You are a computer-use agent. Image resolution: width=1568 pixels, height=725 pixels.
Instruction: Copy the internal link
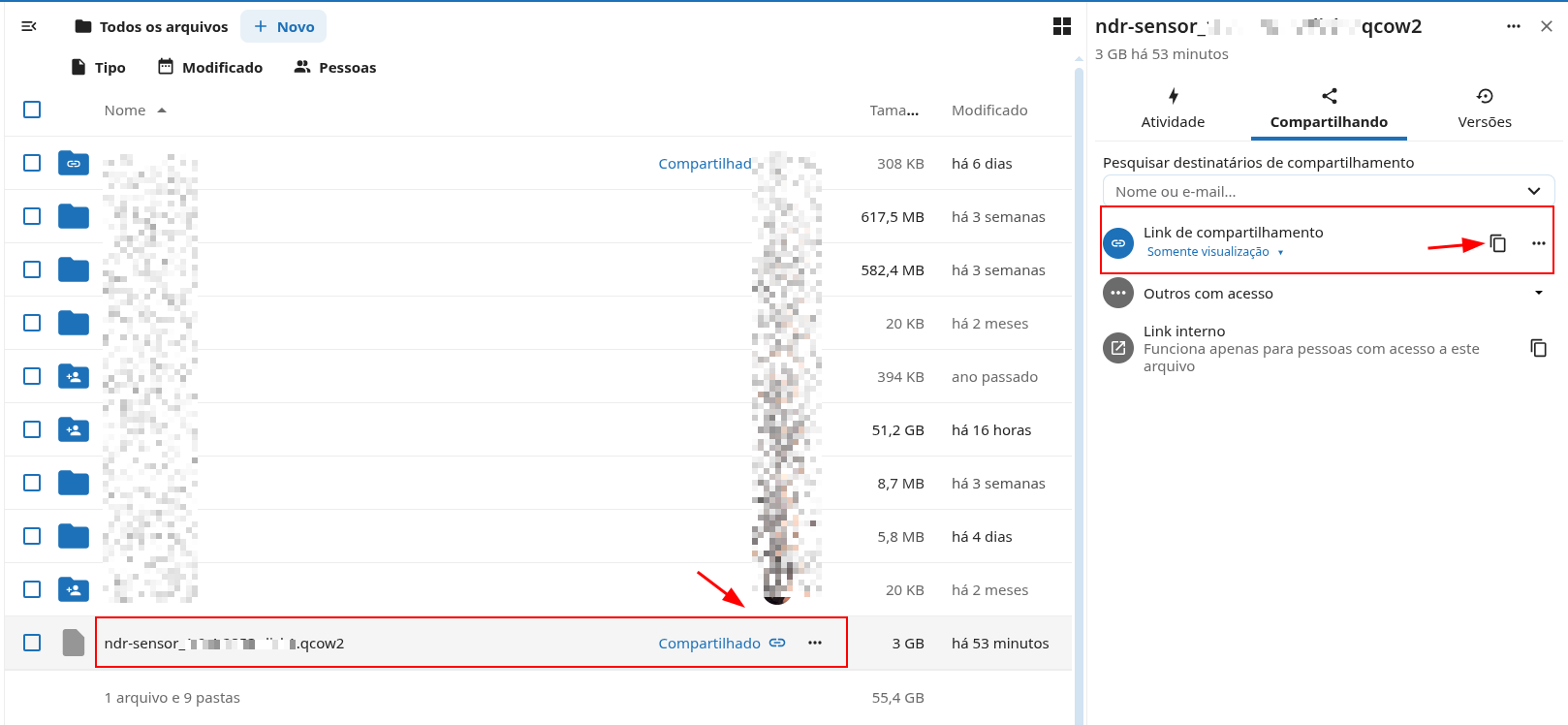point(1538,348)
